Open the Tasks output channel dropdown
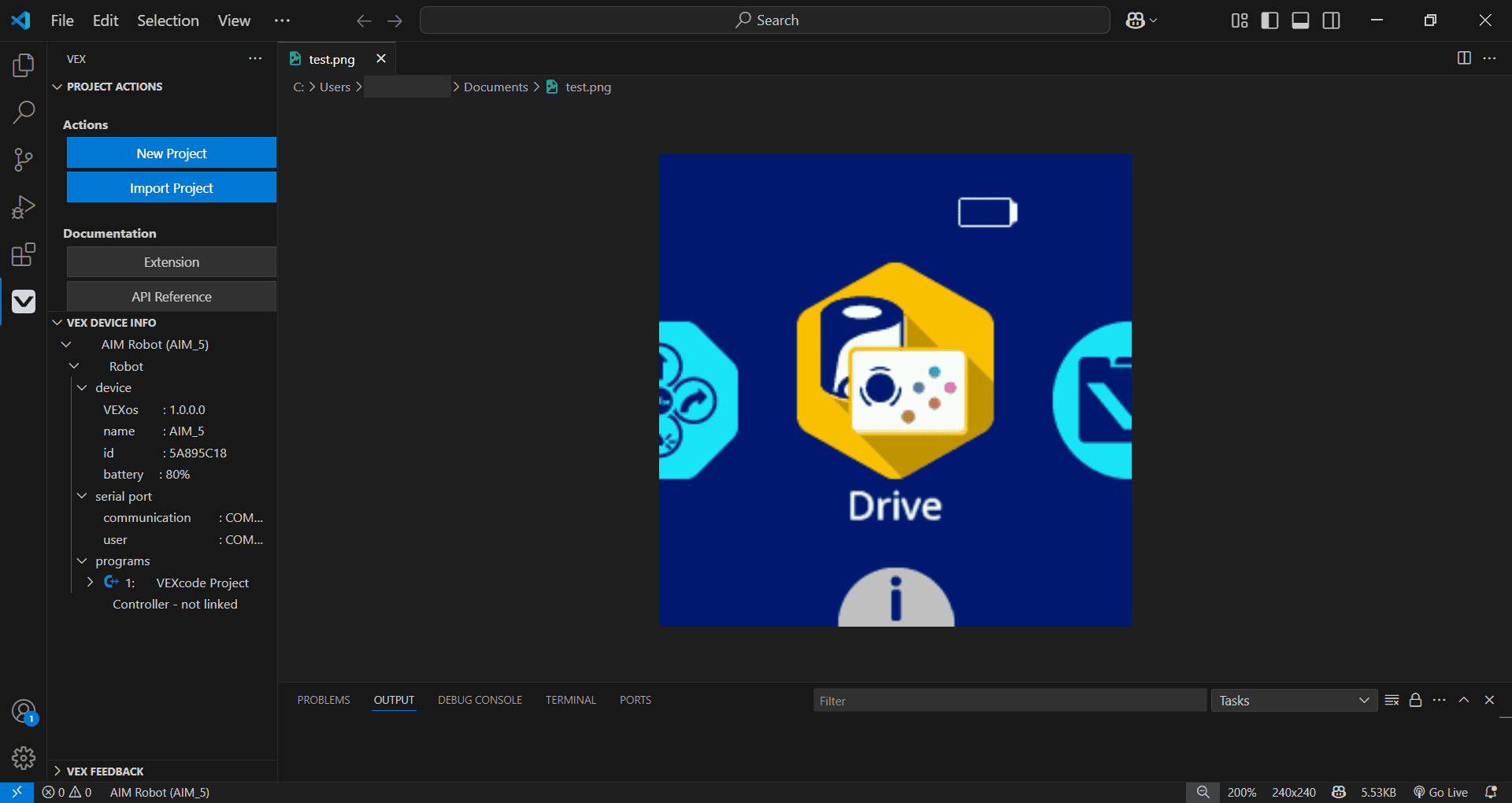The width and height of the screenshot is (1512, 803). point(1293,700)
